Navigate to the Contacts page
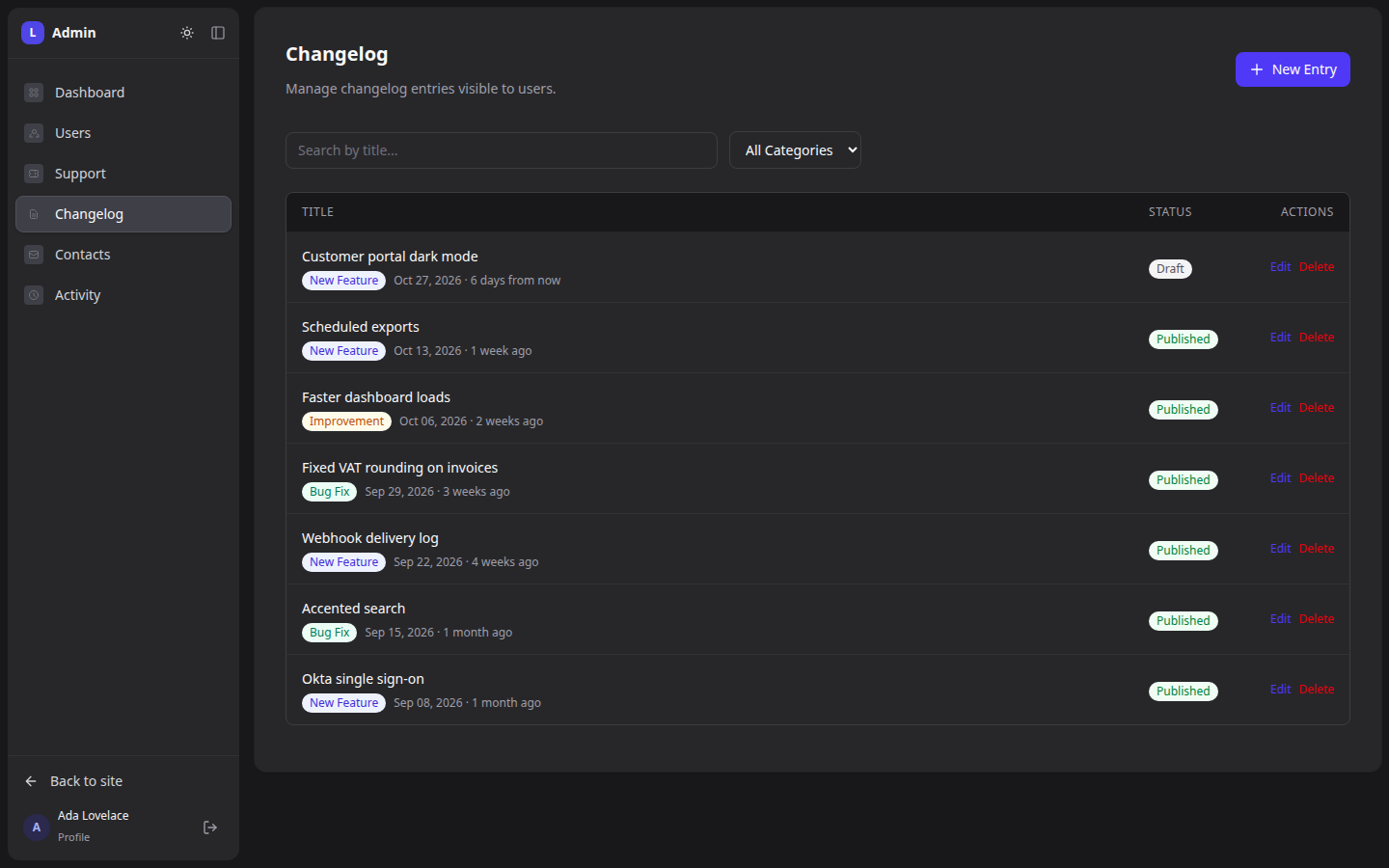 pyautogui.click(x=123, y=255)
